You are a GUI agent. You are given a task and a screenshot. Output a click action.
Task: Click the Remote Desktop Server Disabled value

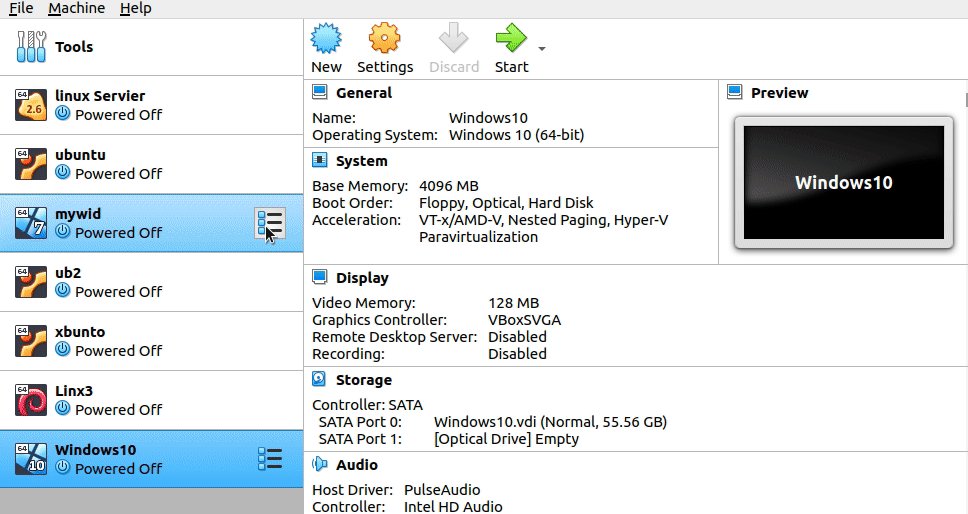coord(517,337)
